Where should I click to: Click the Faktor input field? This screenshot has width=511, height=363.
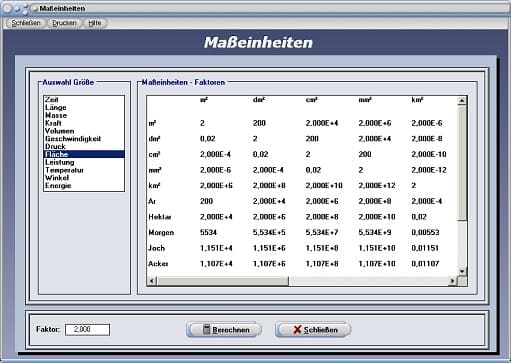[x=87, y=329]
